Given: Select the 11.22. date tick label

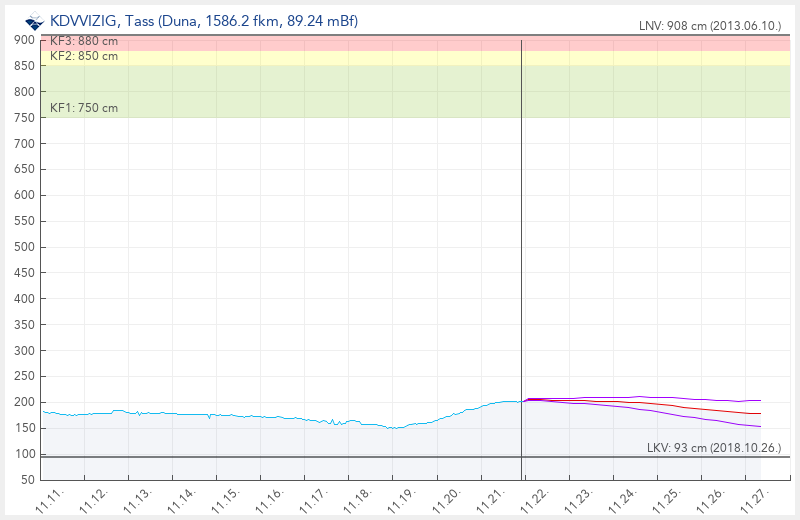Looking at the screenshot, I should (x=531, y=499).
